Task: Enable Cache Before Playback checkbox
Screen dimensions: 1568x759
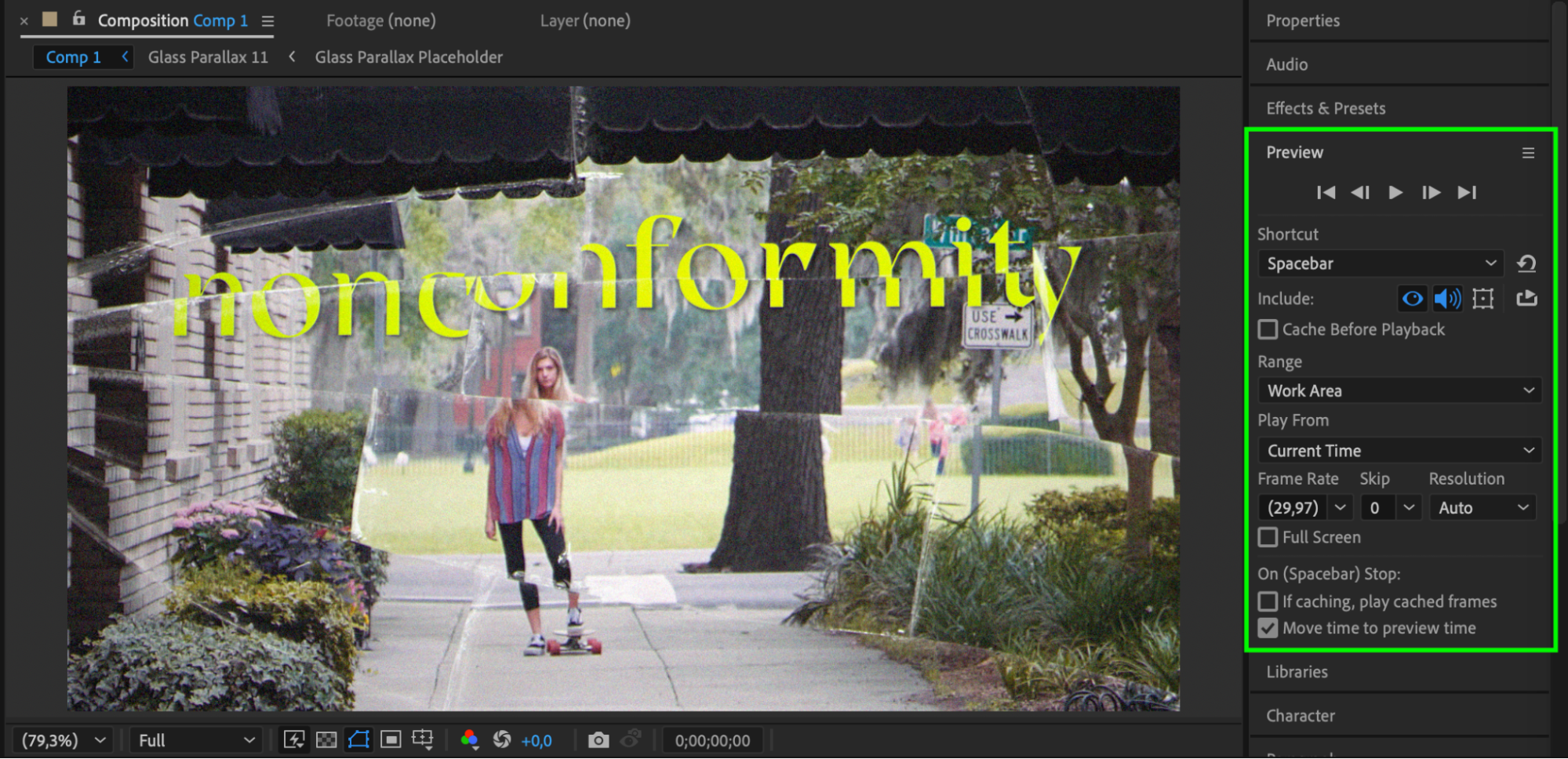Action: 1268,329
